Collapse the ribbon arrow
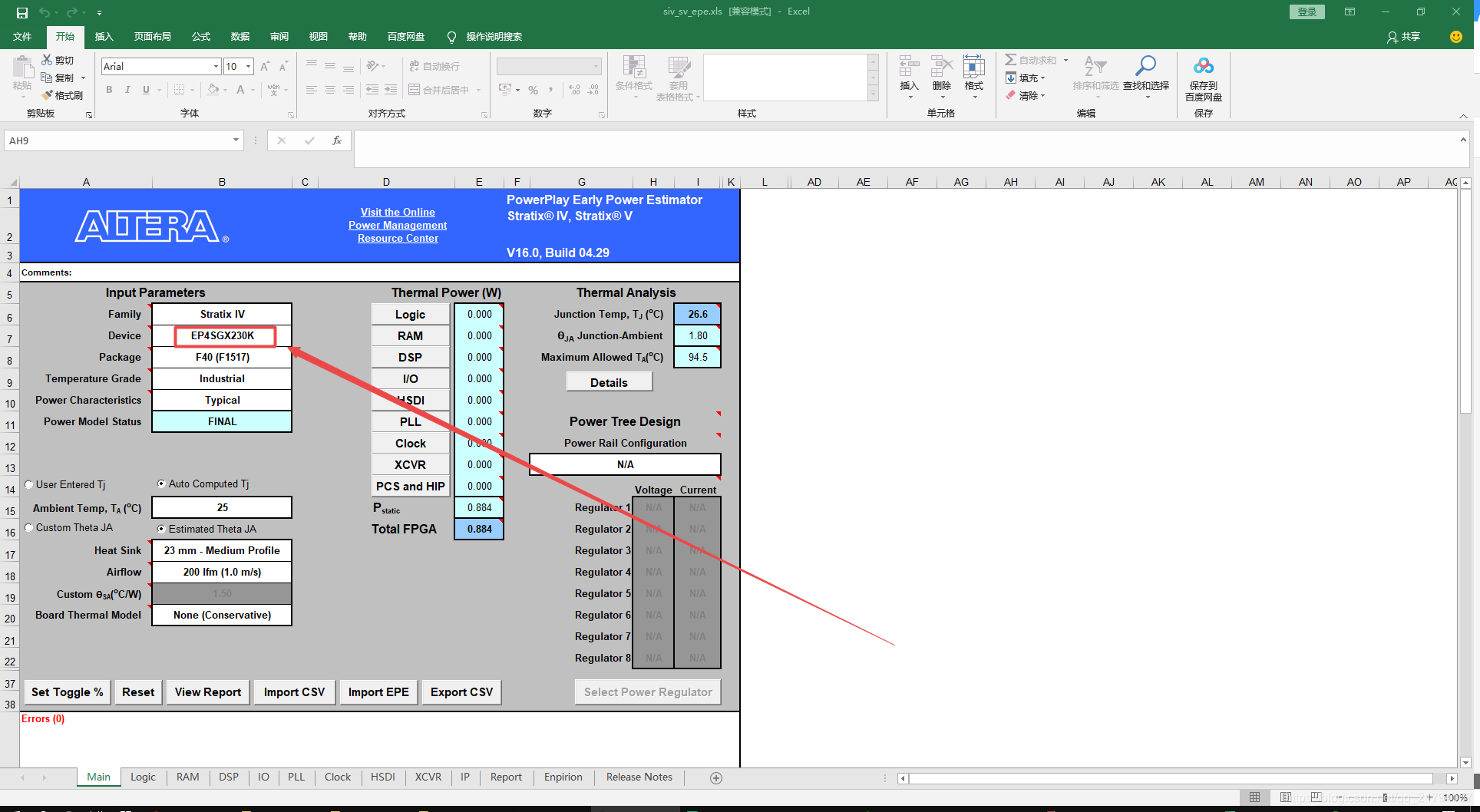This screenshot has height=812, width=1480. [1463, 116]
